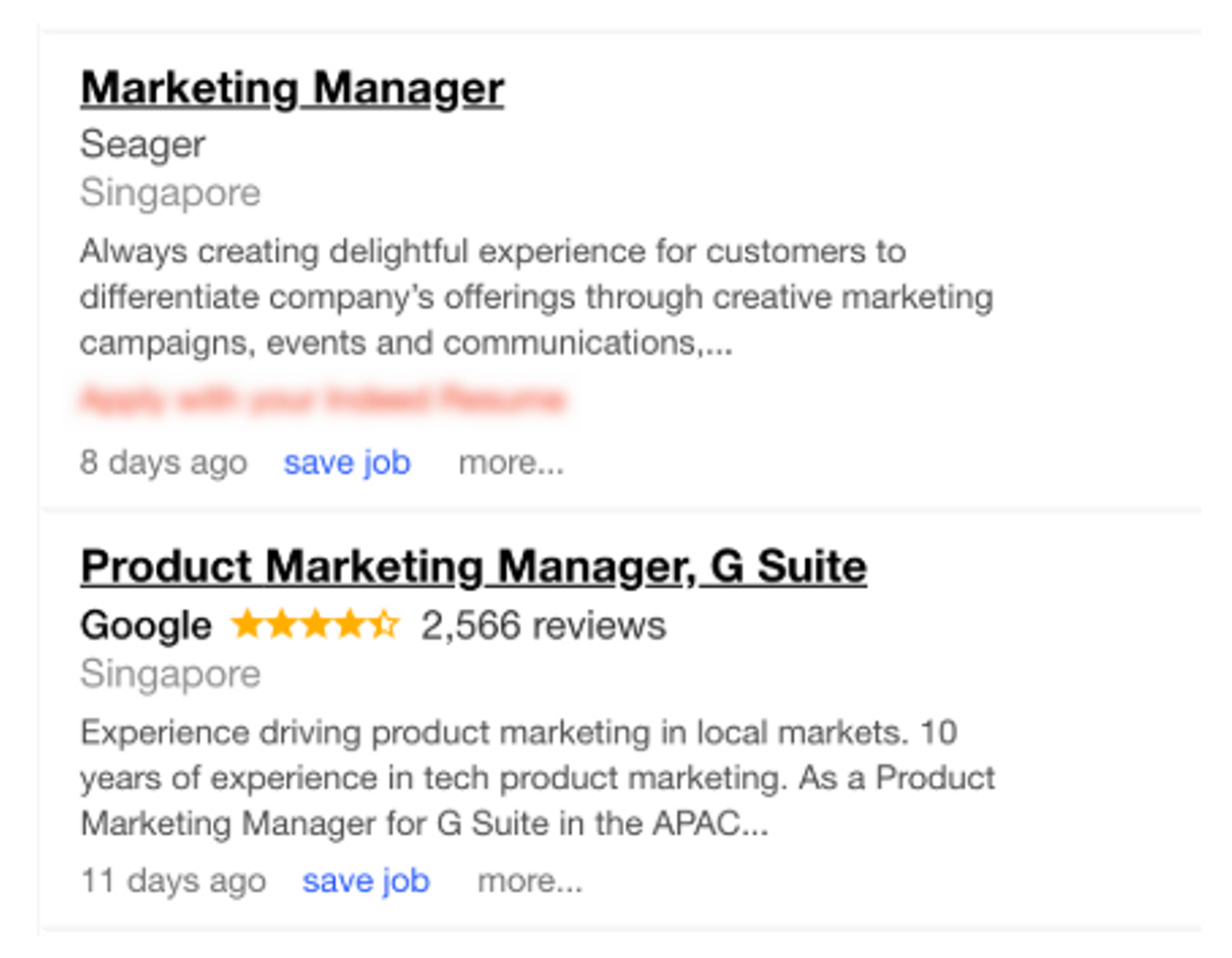This screenshot has height=958, width=1232.
Task: Click the G Suite job description text
Action: pyautogui.click(x=537, y=778)
